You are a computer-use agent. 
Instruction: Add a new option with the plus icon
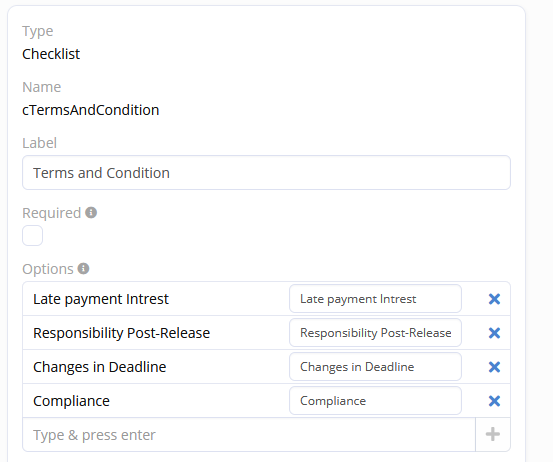[493, 434]
